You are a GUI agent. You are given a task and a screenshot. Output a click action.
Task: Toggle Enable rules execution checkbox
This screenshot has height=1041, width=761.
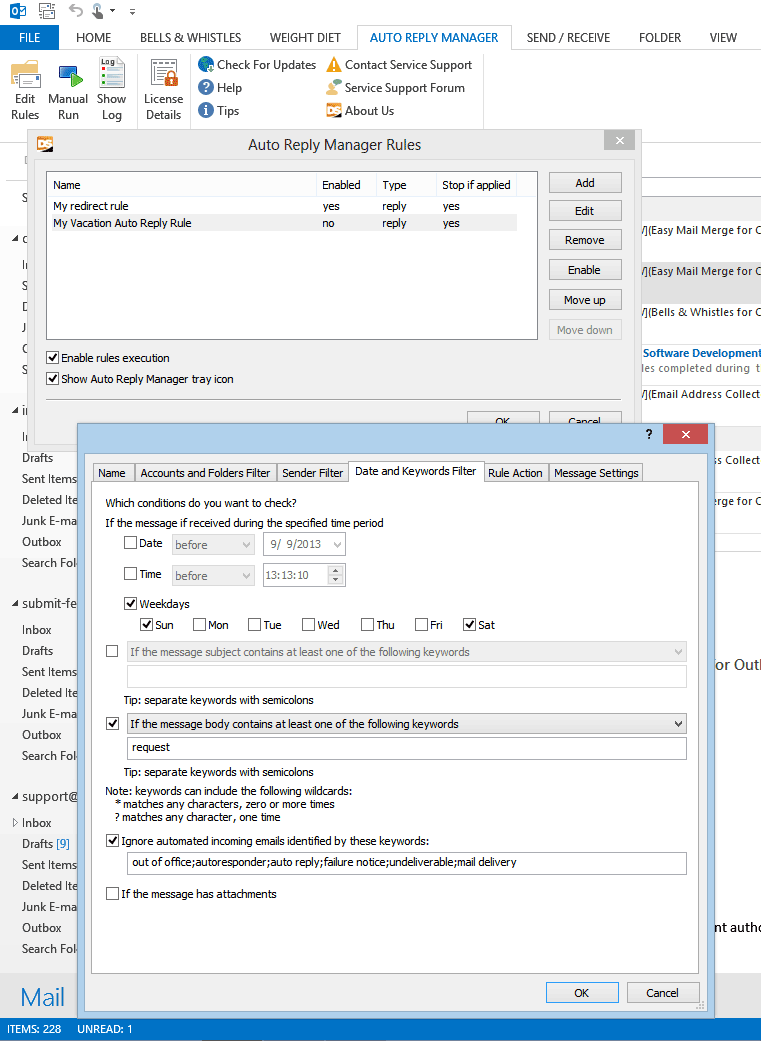[x=53, y=358]
